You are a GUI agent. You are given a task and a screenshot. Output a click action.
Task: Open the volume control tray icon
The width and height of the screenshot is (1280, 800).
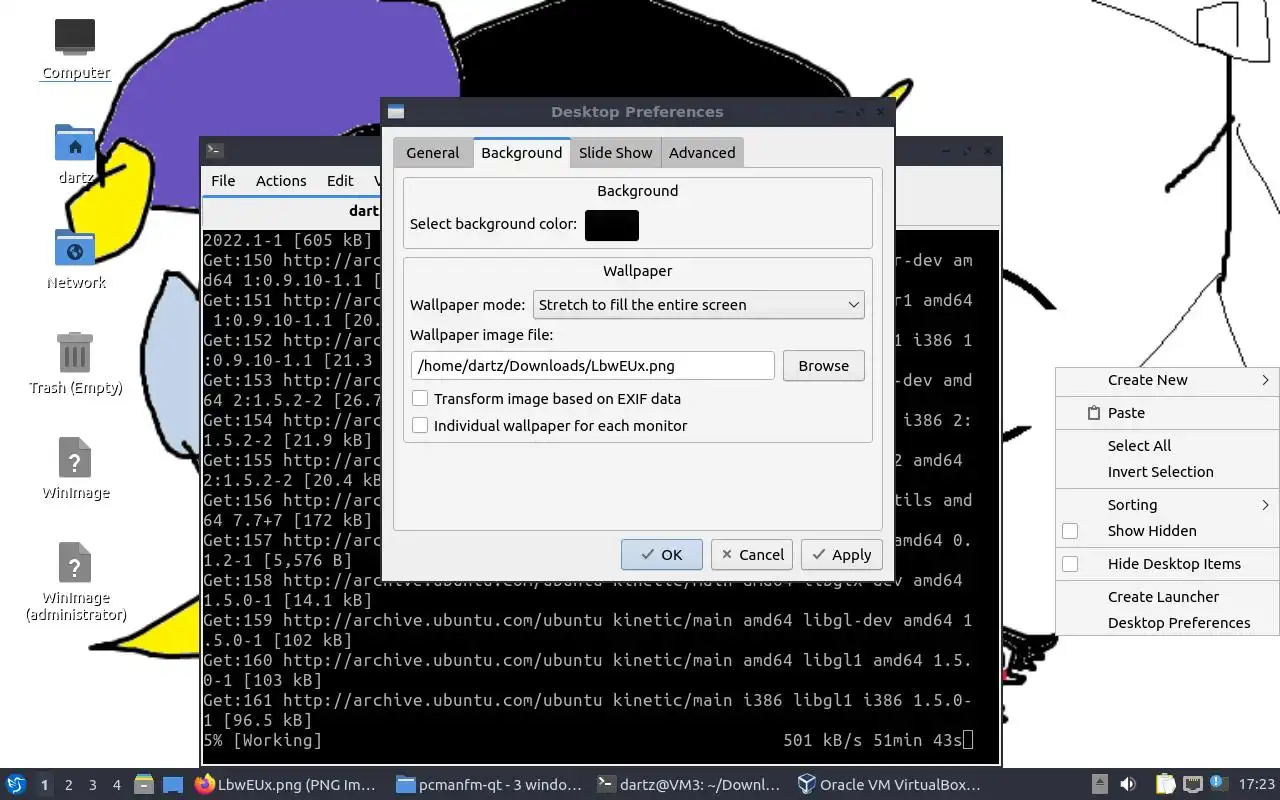click(x=1128, y=785)
